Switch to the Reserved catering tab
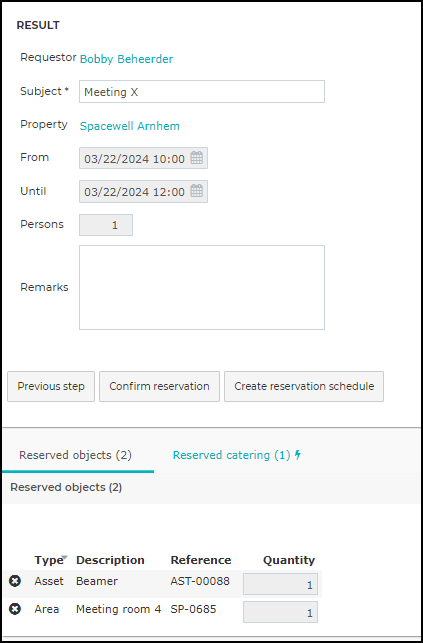The image size is (423, 643). pos(237,455)
